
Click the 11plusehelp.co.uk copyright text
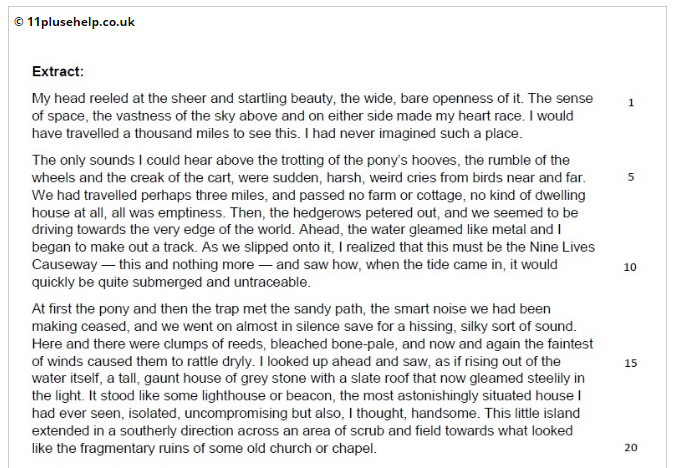(x=75, y=22)
